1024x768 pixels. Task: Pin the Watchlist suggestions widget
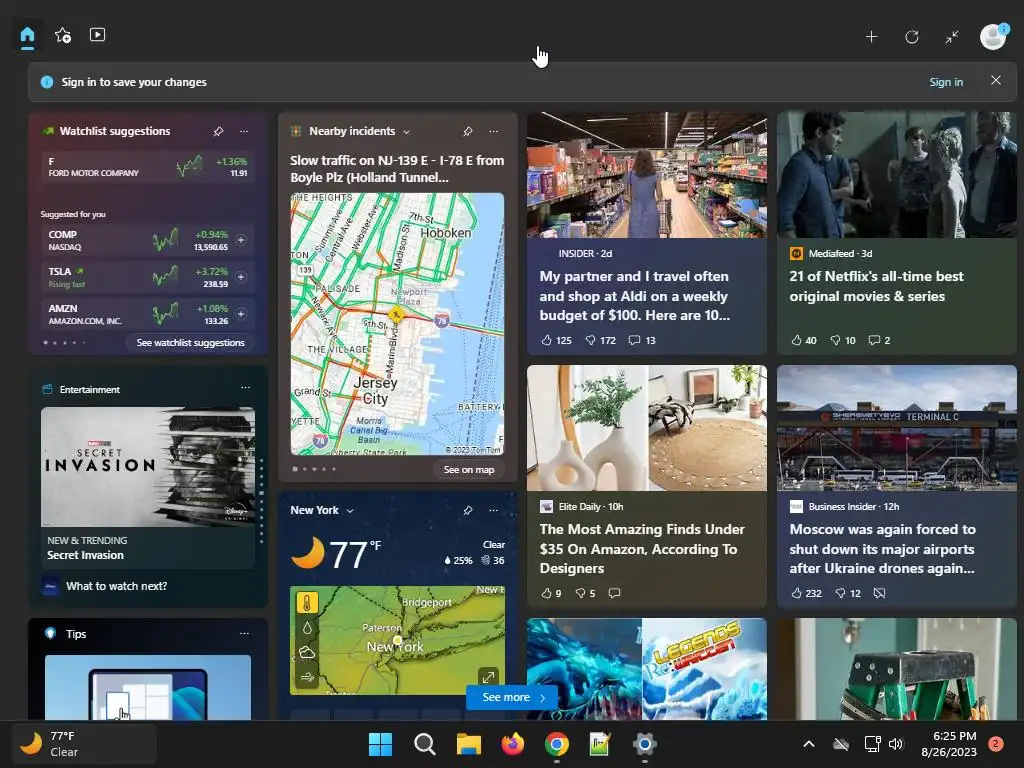(219, 131)
